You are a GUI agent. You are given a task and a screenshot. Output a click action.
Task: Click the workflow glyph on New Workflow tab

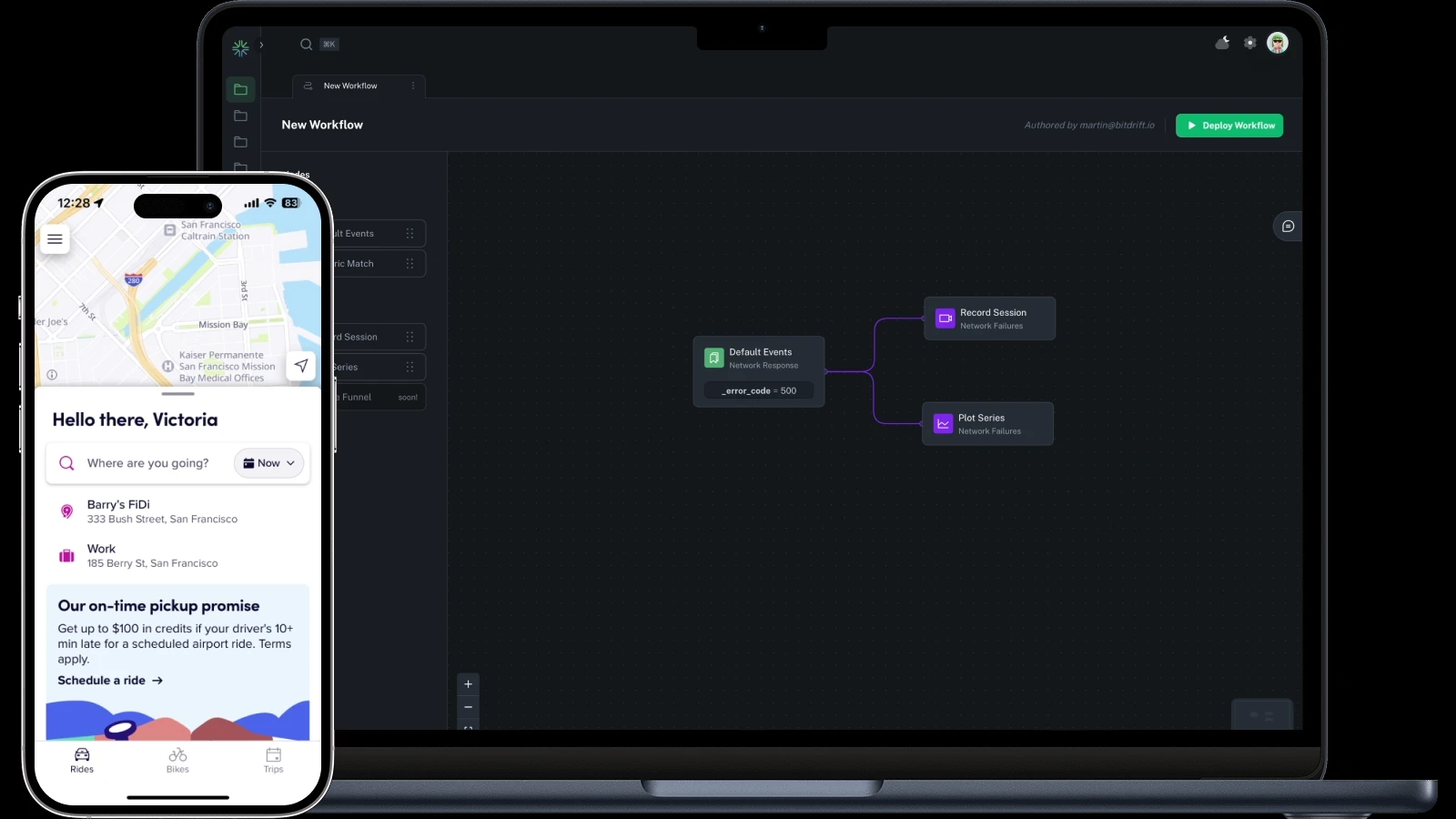(308, 86)
